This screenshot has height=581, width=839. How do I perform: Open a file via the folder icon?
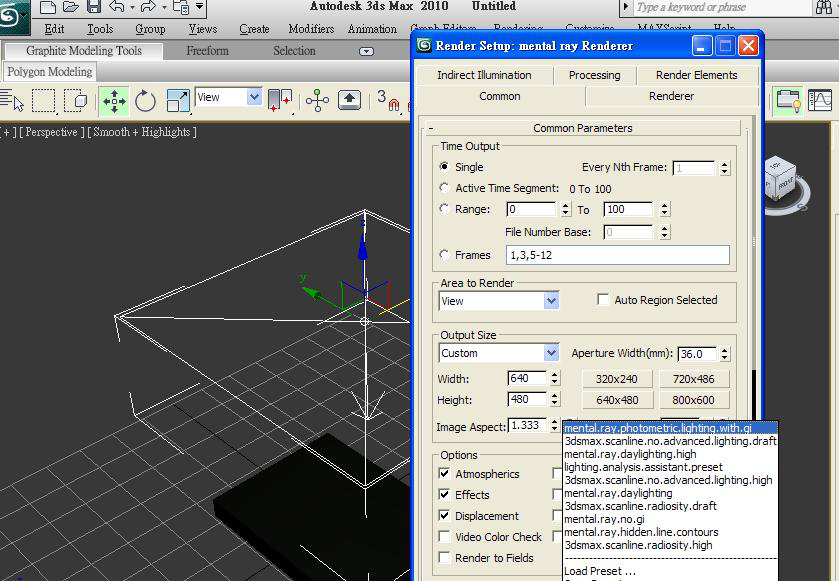point(71,6)
